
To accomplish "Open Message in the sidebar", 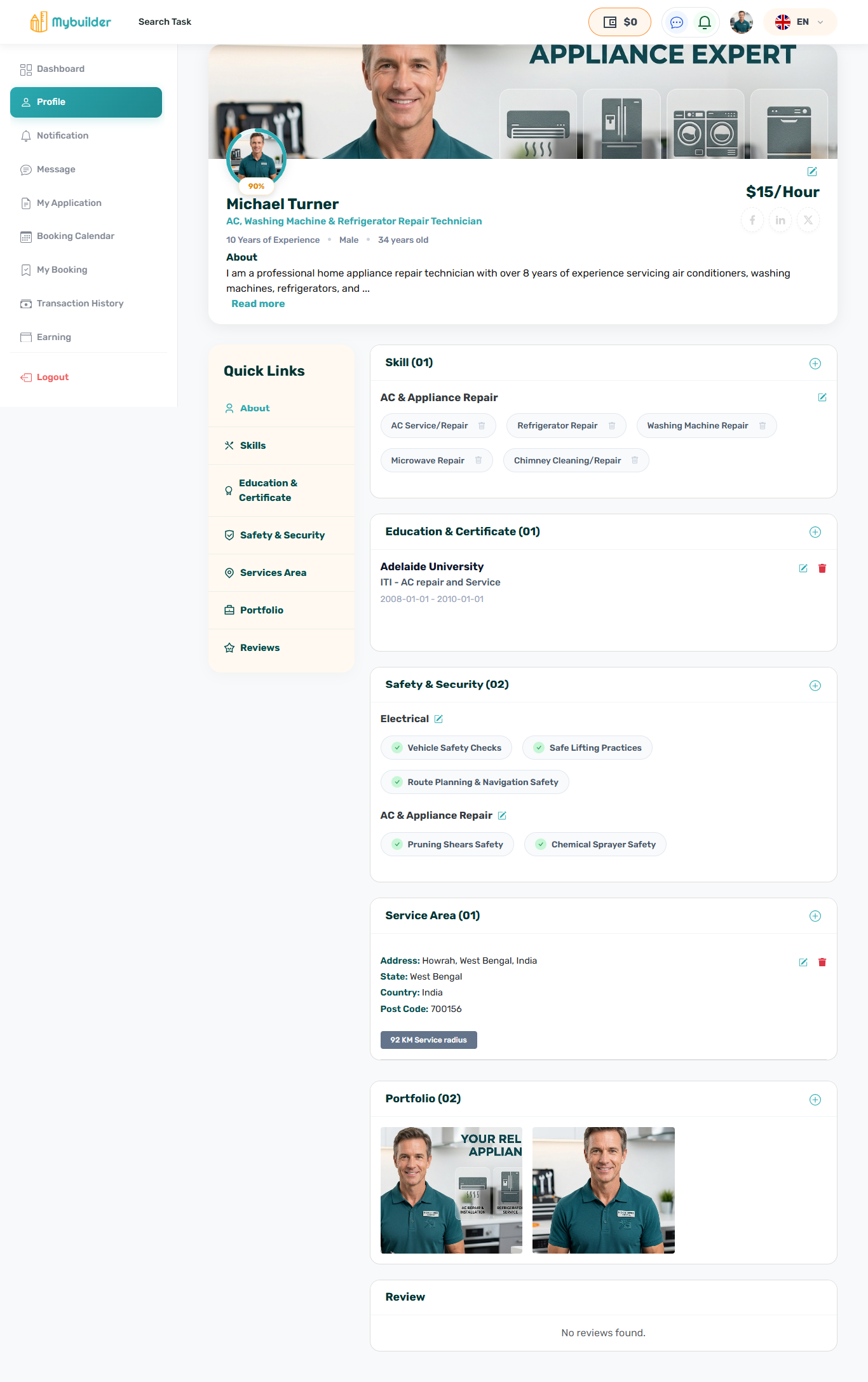I will click(86, 169).
